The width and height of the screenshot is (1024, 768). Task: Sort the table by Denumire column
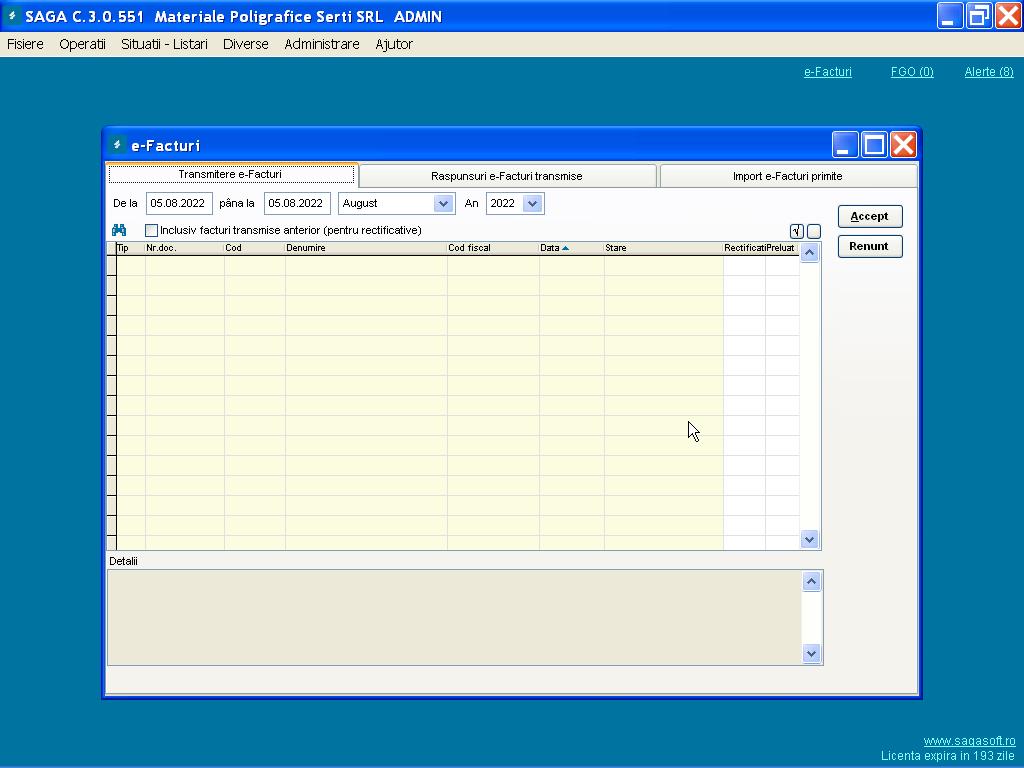click(366, 248)
